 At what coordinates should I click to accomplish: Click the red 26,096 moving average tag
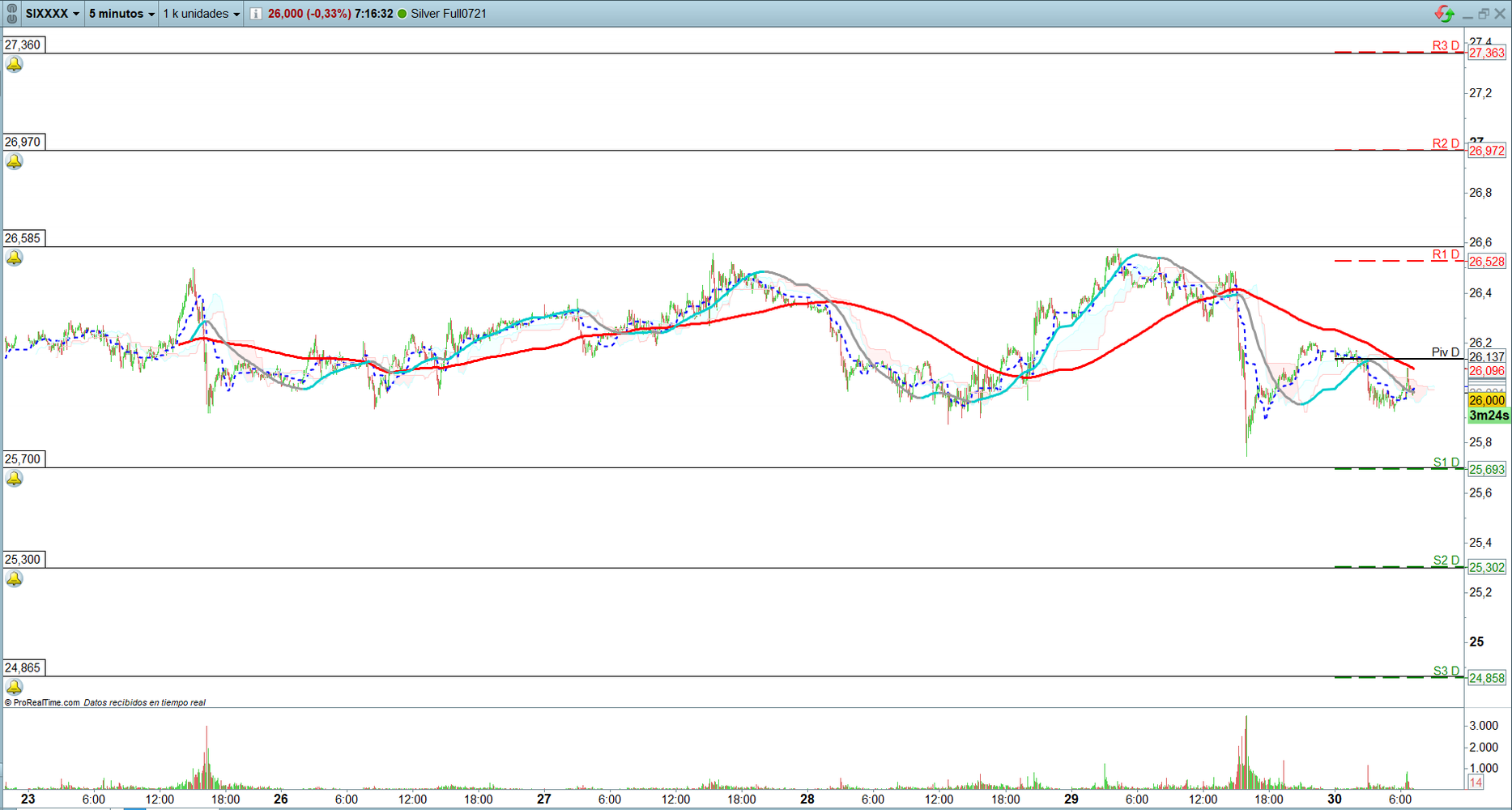(x=1487, y=371)
